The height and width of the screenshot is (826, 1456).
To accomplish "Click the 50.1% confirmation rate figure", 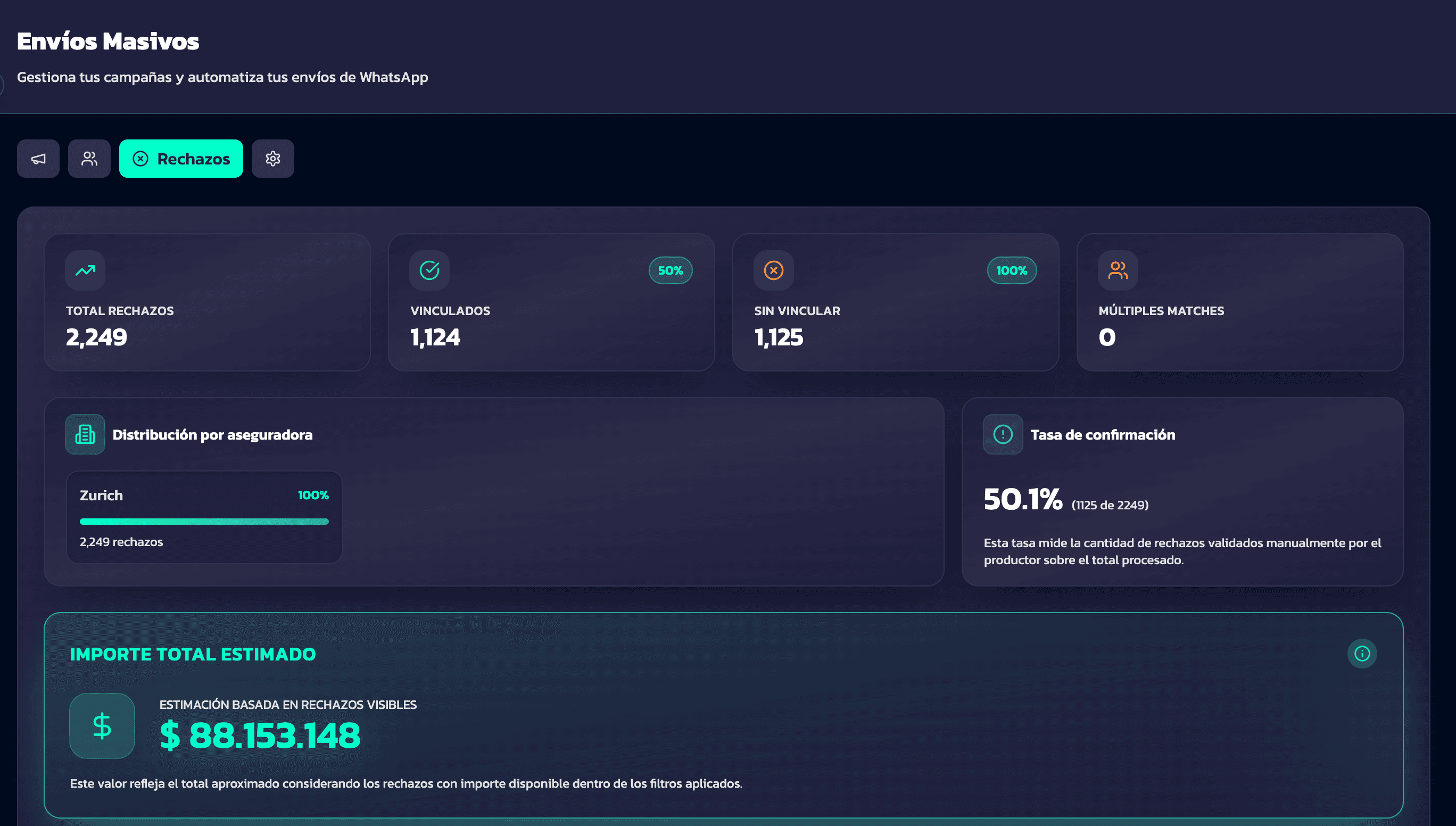I will 1023,500.
